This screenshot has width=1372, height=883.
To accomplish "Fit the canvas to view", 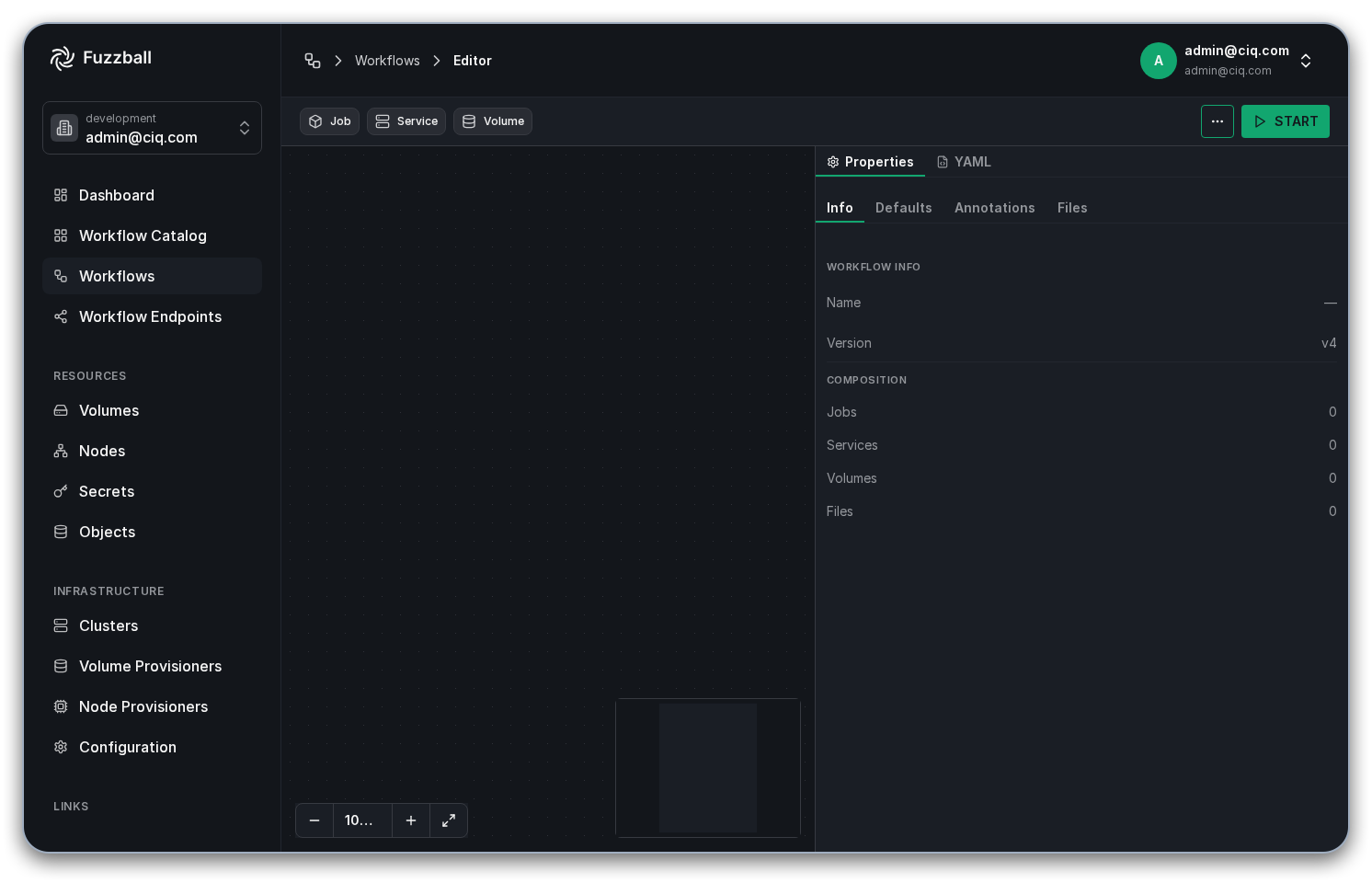I will [x=449, y=820].
